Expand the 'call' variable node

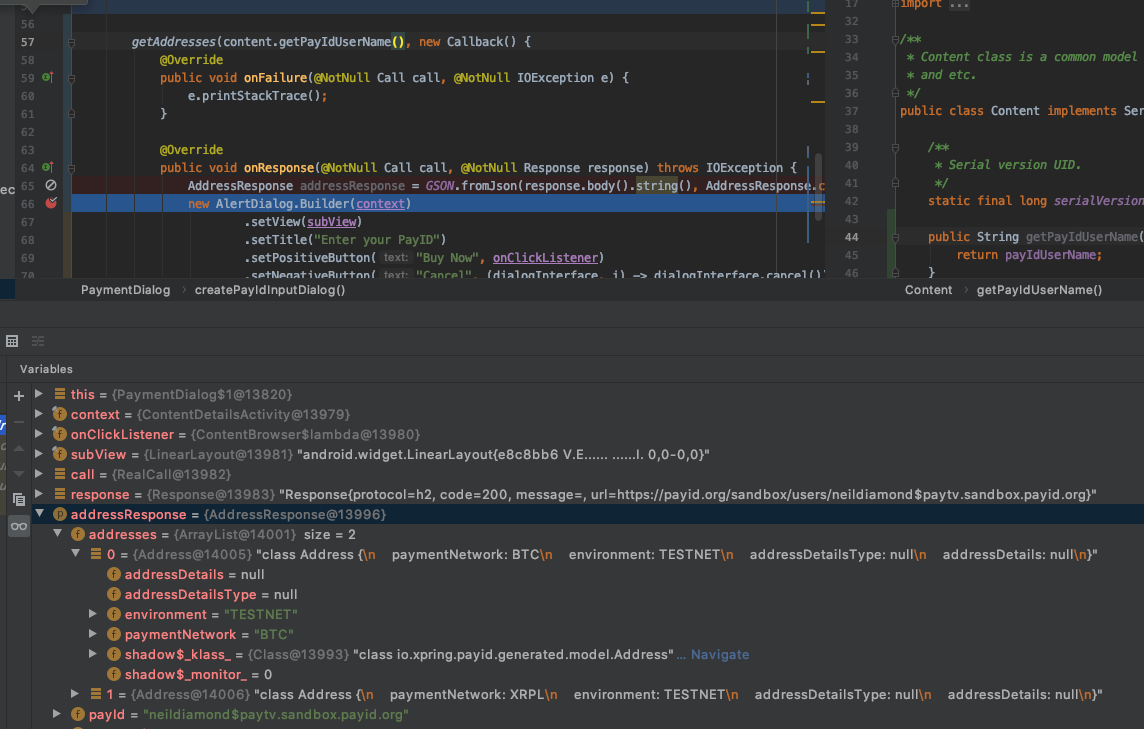click(x=39, y=474)
